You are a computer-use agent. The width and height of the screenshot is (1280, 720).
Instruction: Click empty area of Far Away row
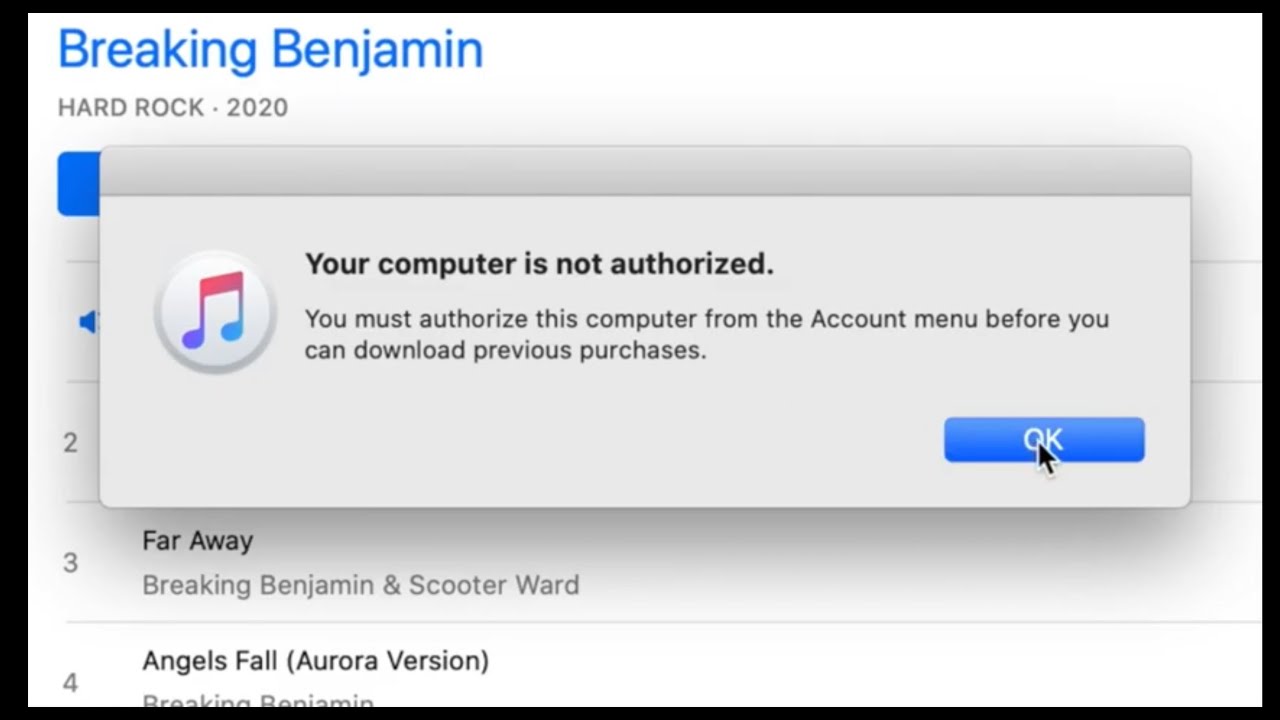point(900,563)
